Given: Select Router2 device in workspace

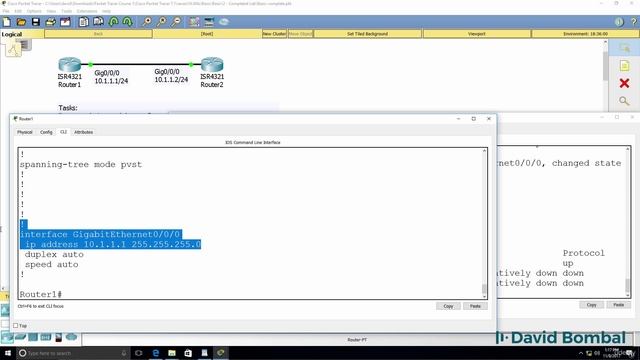Looking at the screenshot, I should (212, 65).
